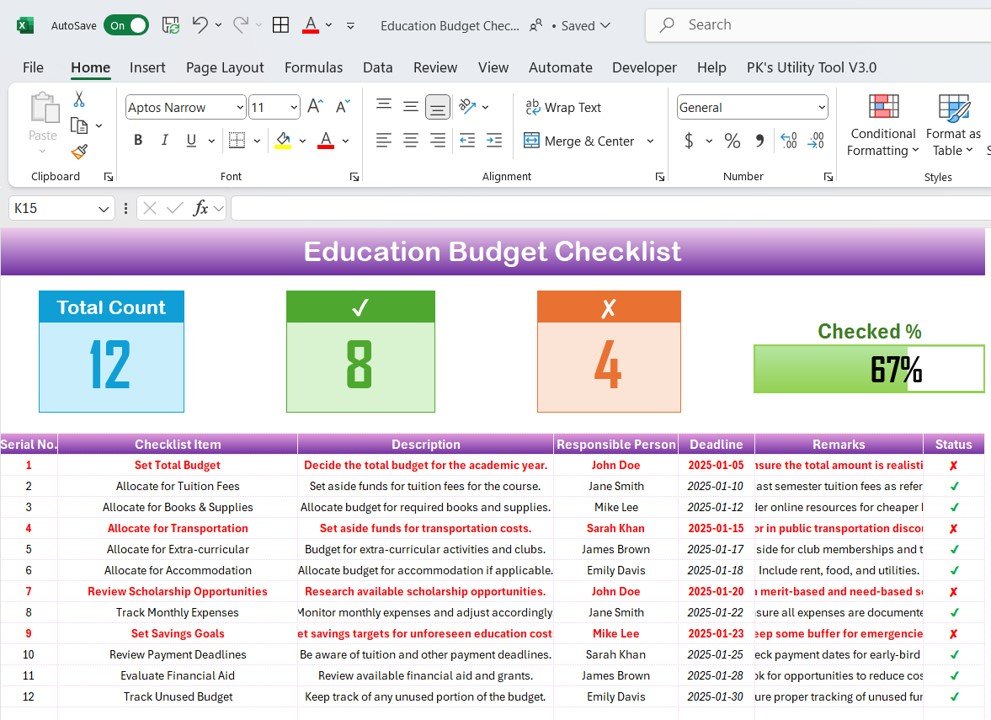Switch to the Page Layout tab
The image size is (991, 720).
pyautogui.click(x=225, y=67)
